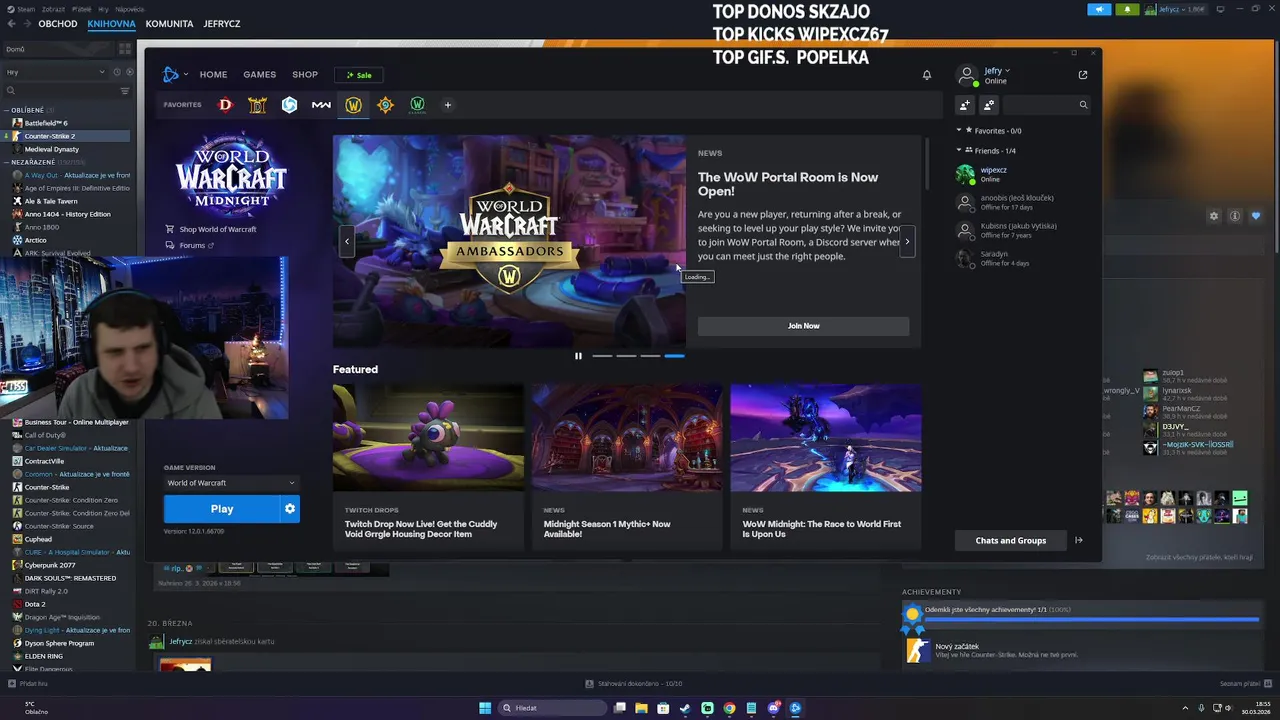Open friend management settings icon

point(989,105)
